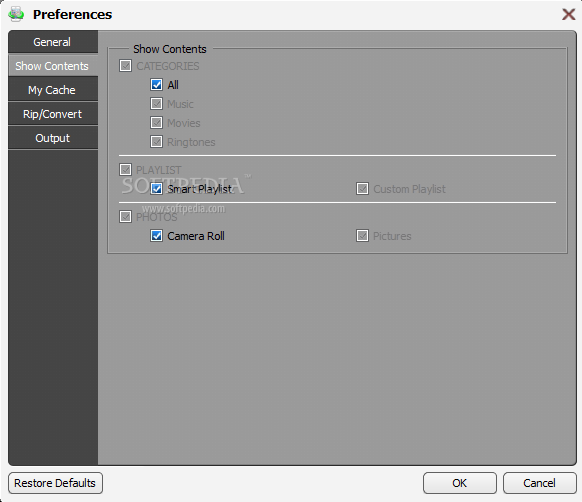Select the Show Contents tab
The image size is (582, 502).
coord(53,66)
